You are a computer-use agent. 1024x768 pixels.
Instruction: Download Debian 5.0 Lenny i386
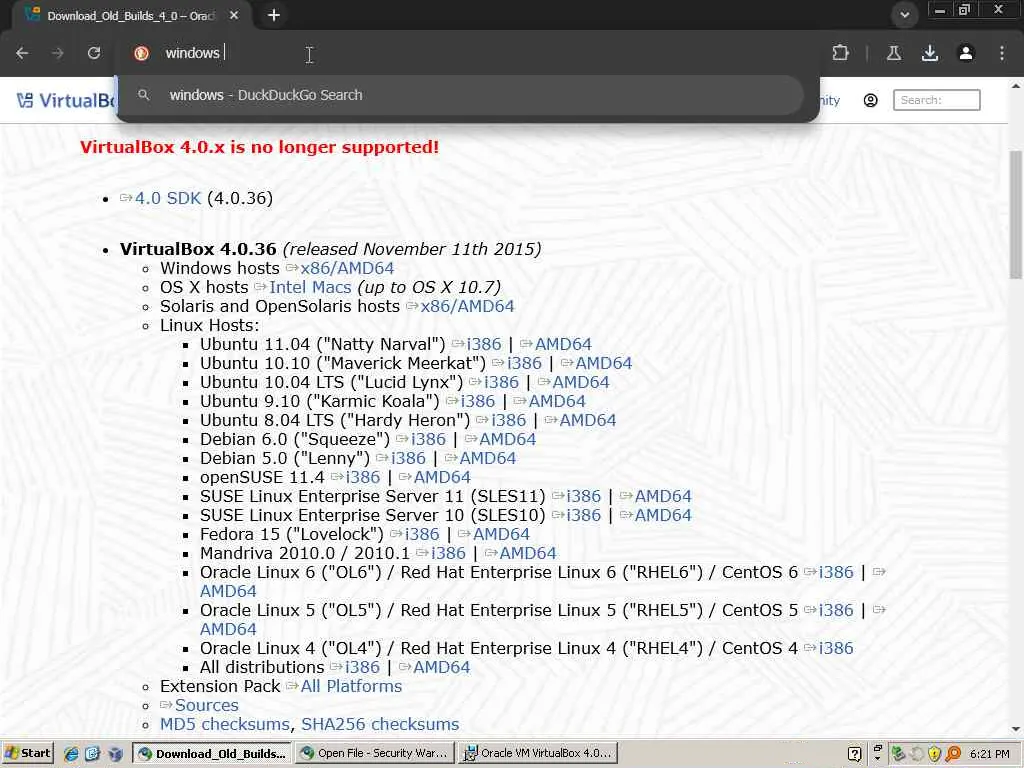click(408, 458)
